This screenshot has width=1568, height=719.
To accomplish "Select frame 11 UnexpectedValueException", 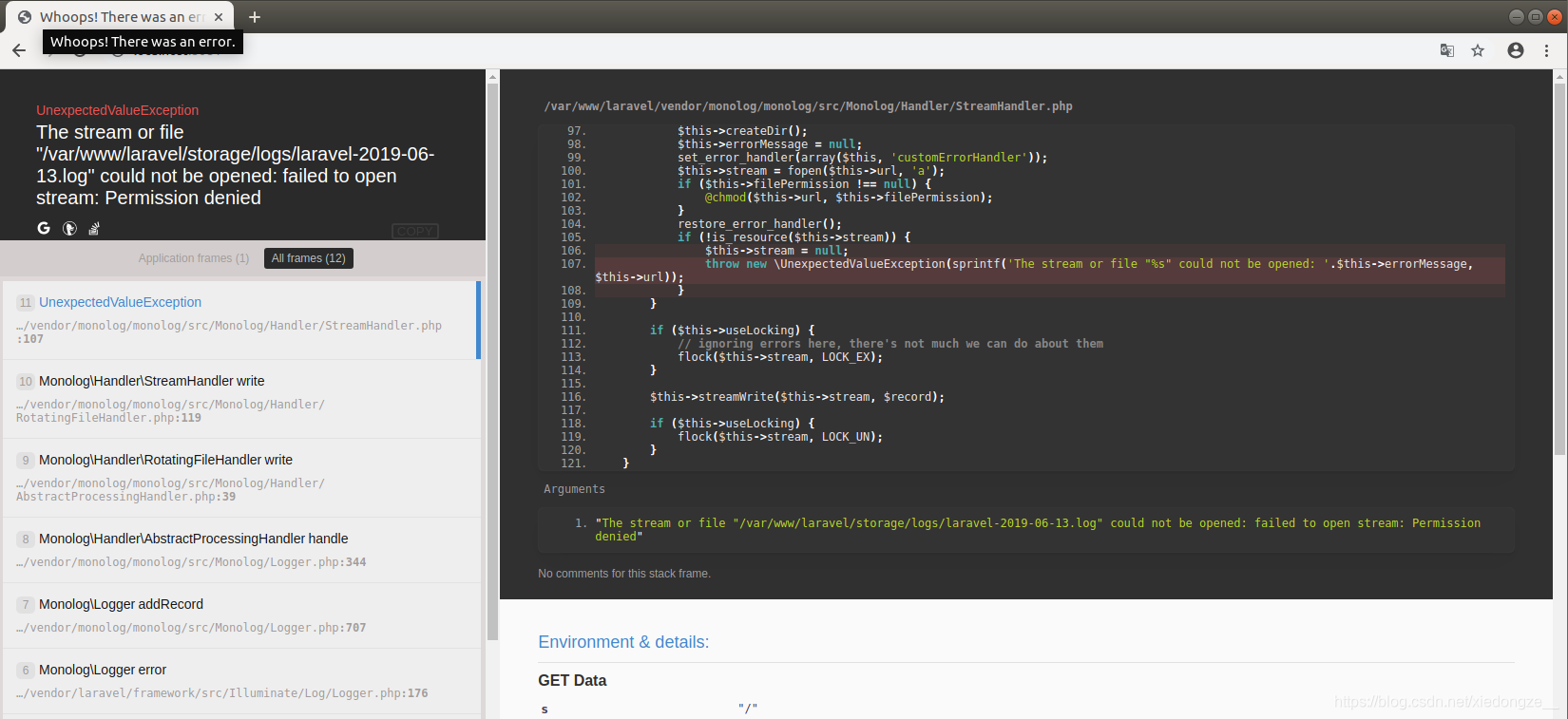I will [x=241, y=320].
